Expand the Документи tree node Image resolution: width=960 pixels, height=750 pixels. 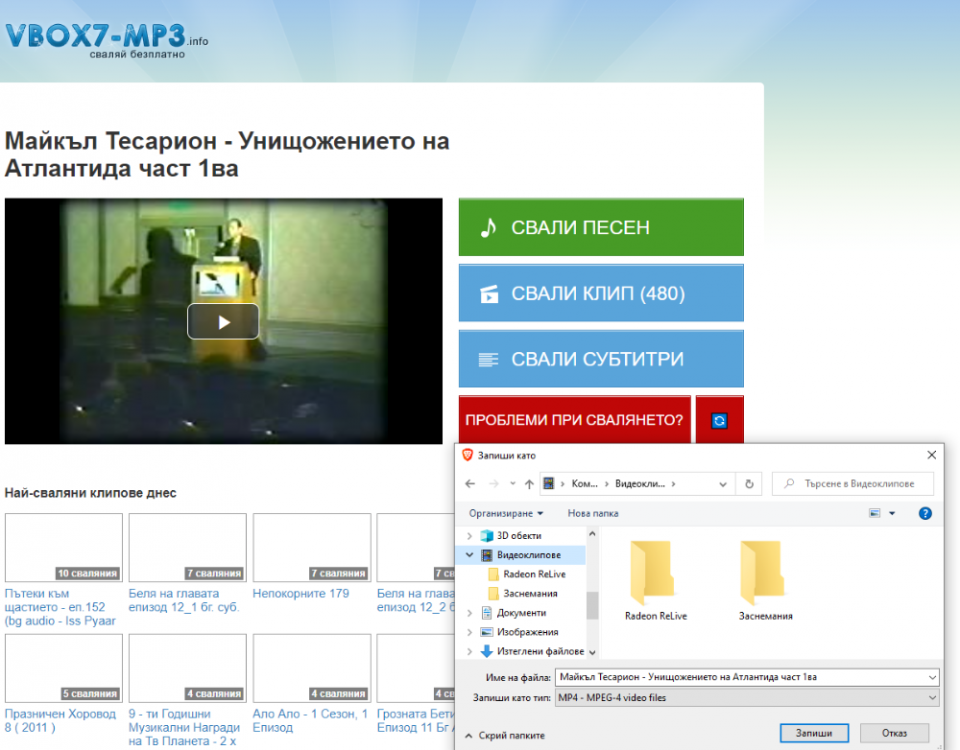tap(470, 613)
